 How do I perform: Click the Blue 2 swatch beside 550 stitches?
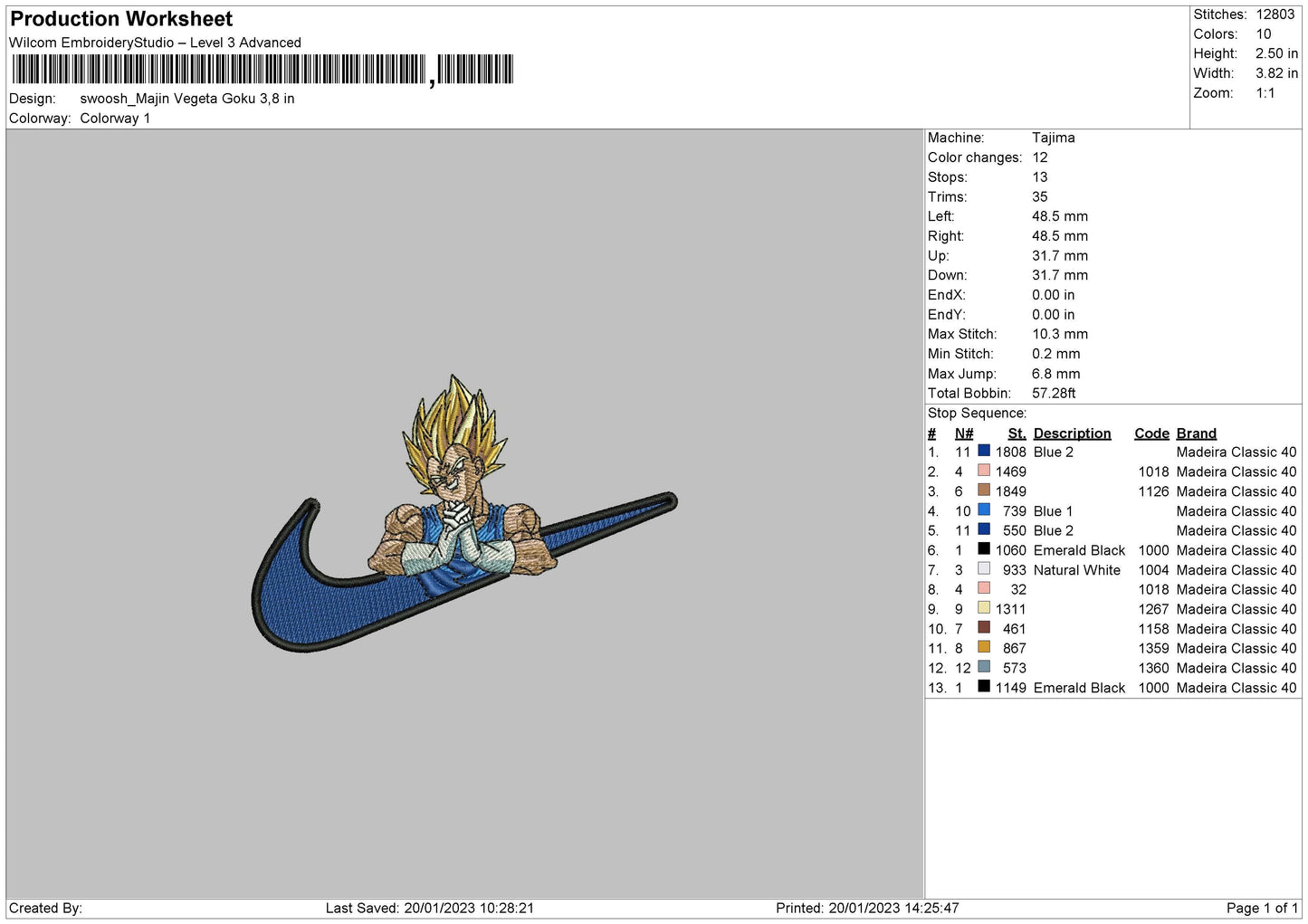click(983, 529)
